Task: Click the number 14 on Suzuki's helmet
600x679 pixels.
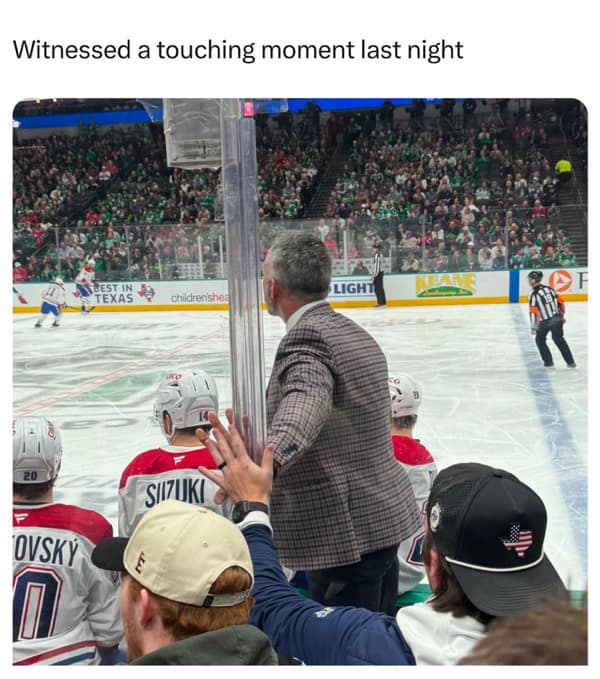Action: 204,417
